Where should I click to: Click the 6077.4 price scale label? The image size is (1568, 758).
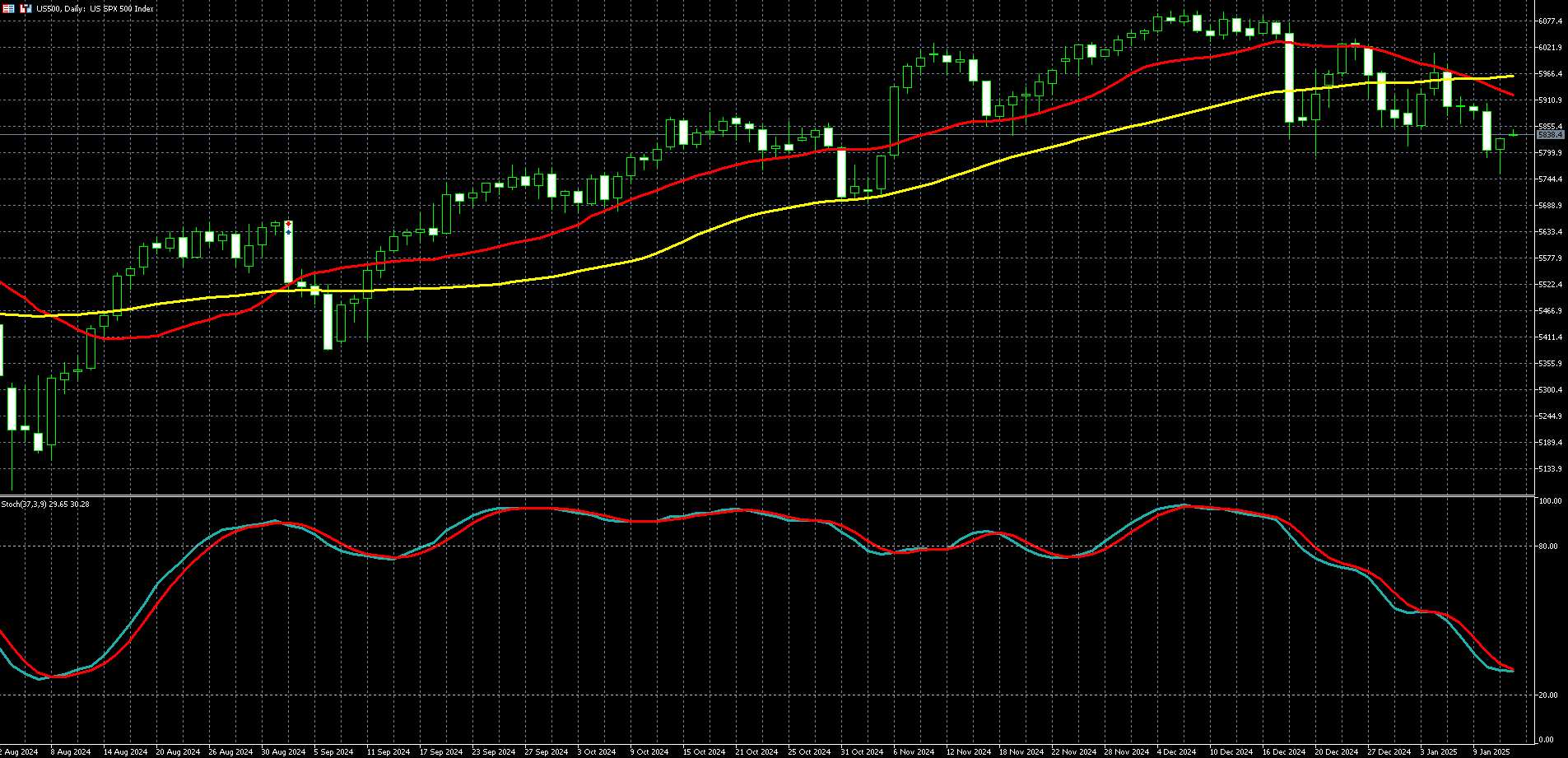point(1550,21)
